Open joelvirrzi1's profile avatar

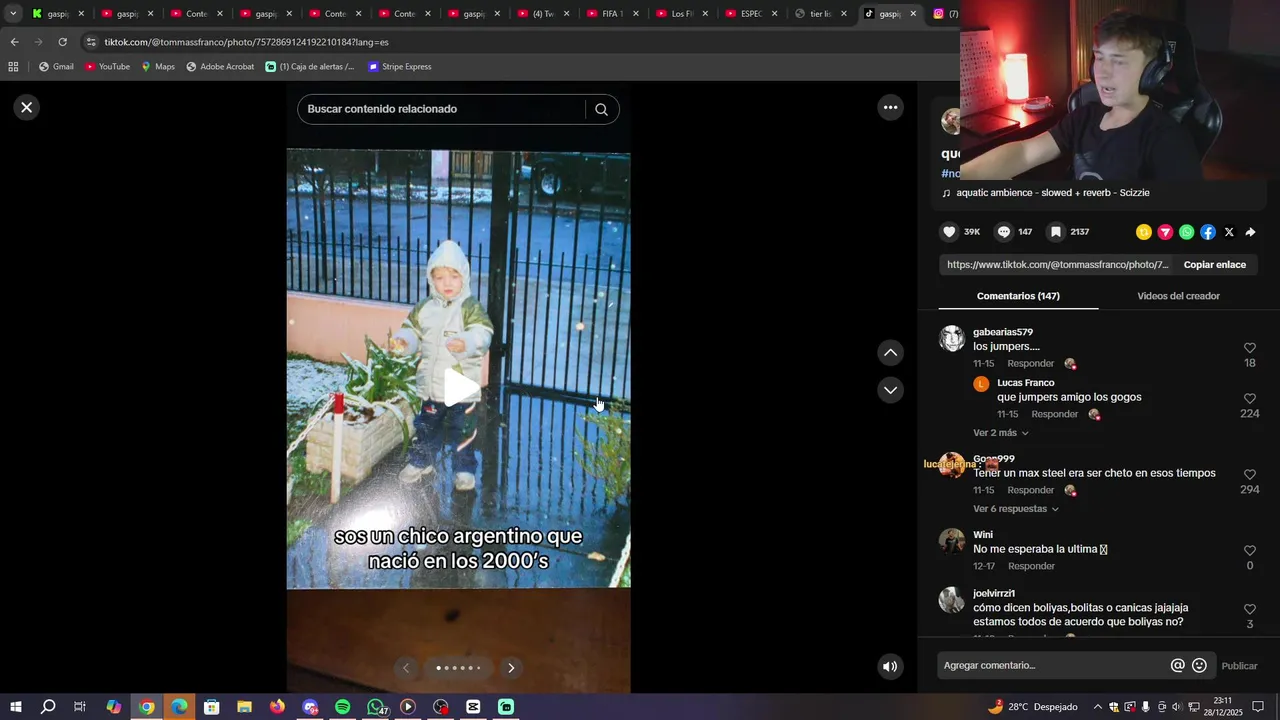tap(952, 600)
